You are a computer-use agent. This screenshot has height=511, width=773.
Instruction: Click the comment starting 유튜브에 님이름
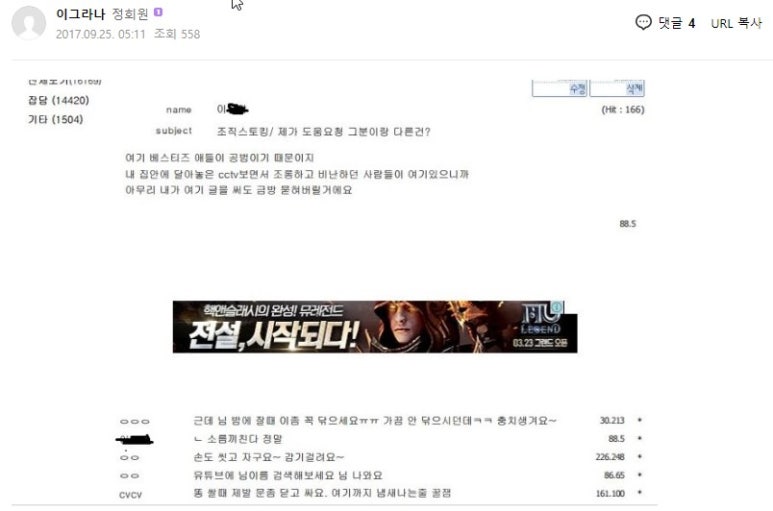(x=288, y=476)
